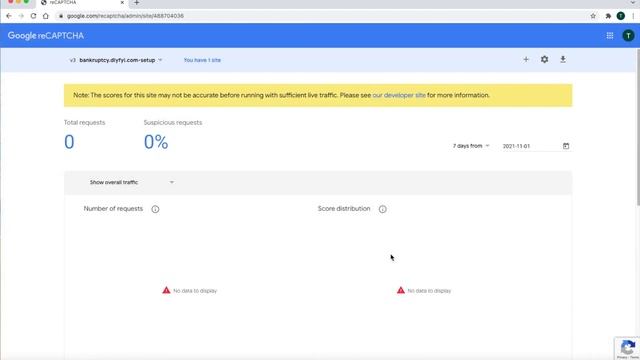Viewport: 640px width, 360px height.
Task: Click the Number of requests heading
Action: (x=113, y=209)
